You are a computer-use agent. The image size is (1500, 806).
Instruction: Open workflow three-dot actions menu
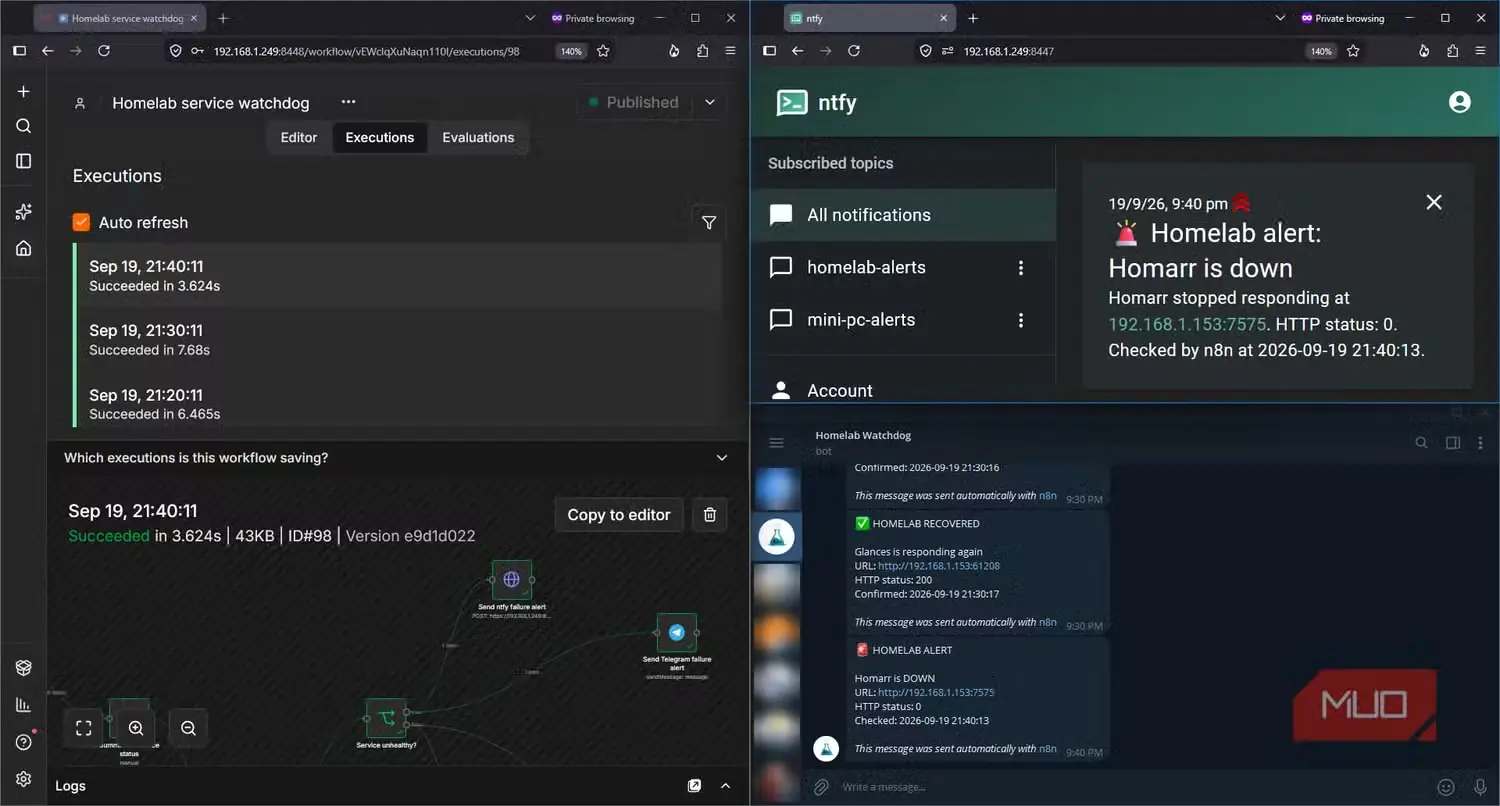tap(348, 102)
